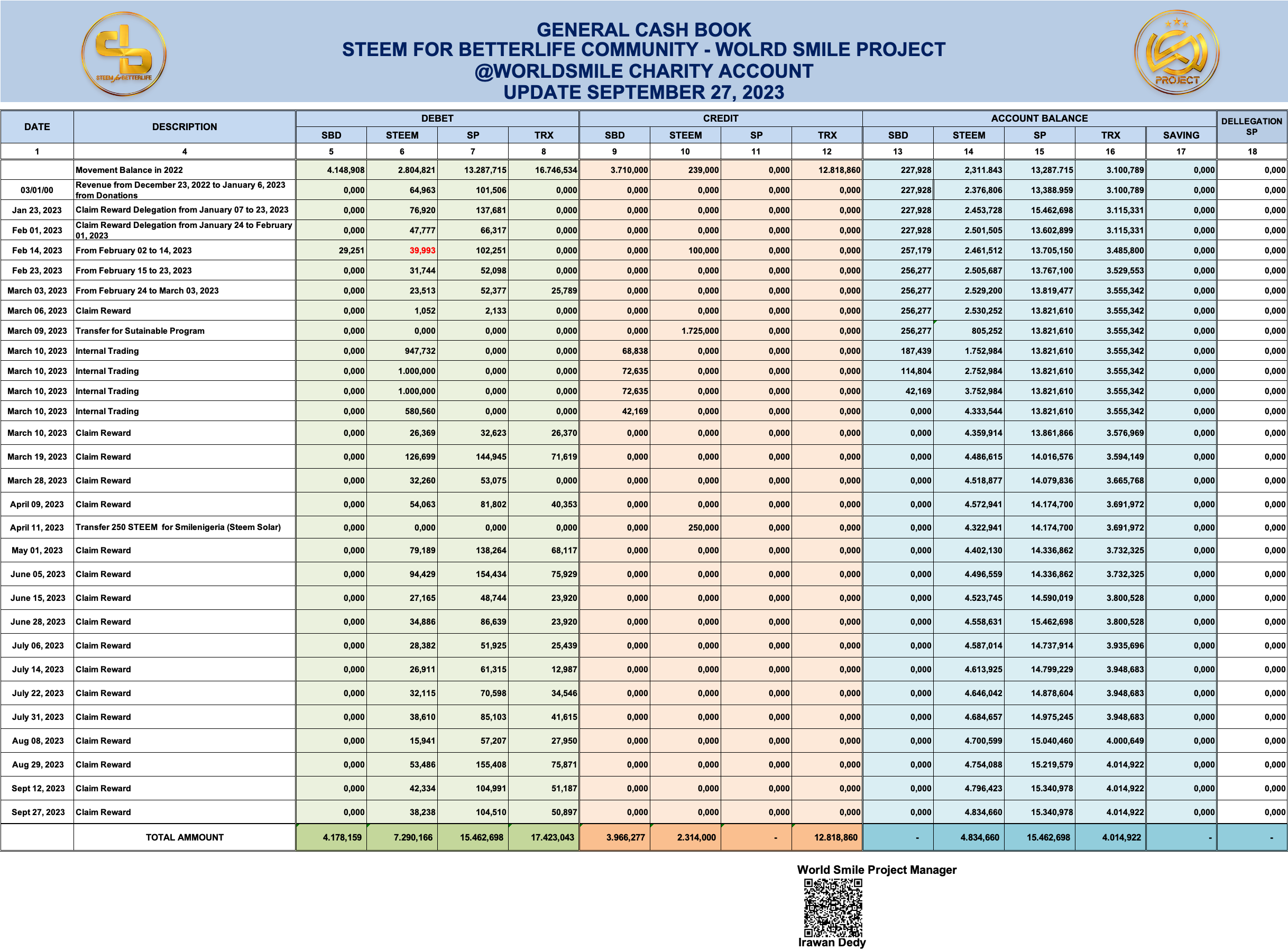The width and height of the screenshot is (1288, 950).
Task: Click the "June 28, 2023" date cell
Action: pos(38,622)
